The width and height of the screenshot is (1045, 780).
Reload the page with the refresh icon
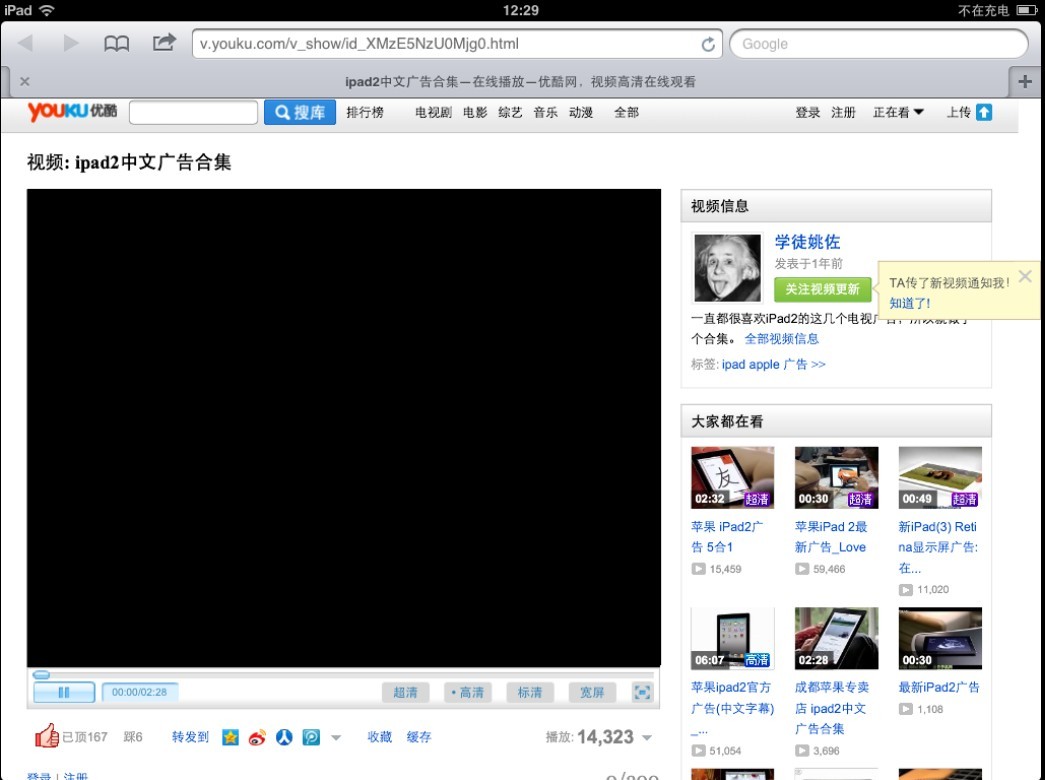(708, 44)
